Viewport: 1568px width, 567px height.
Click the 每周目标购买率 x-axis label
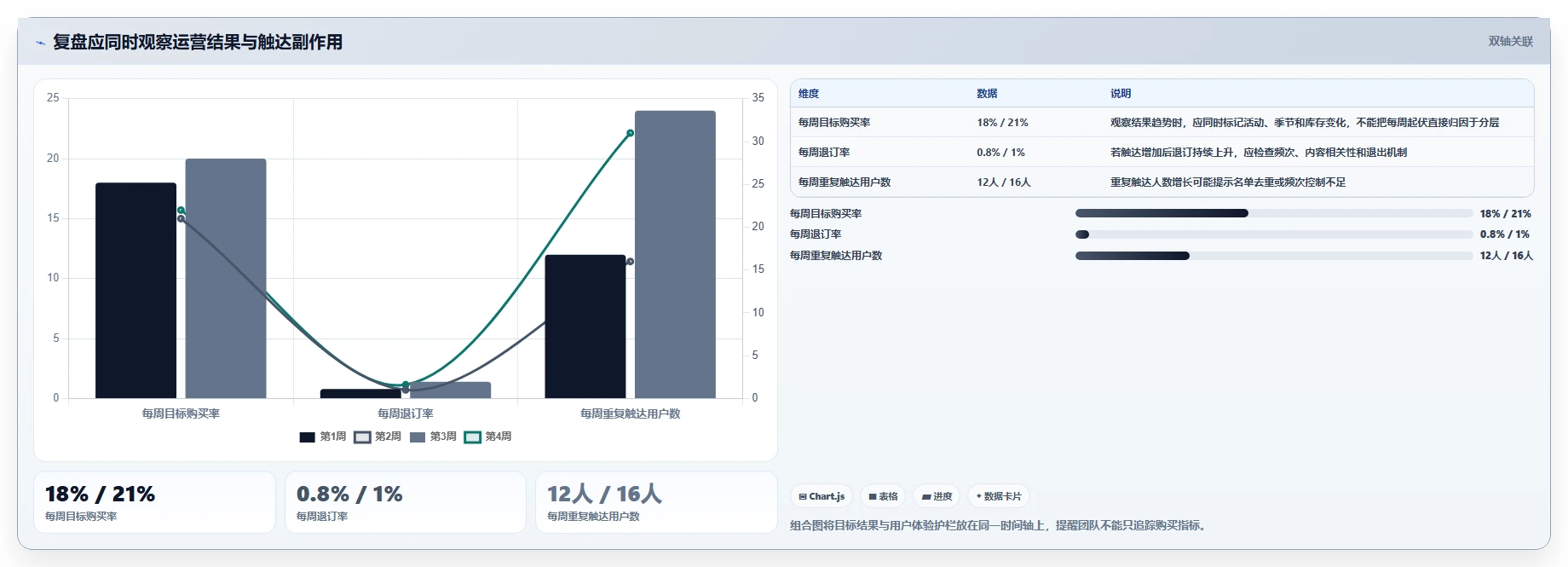pos(181,414)
